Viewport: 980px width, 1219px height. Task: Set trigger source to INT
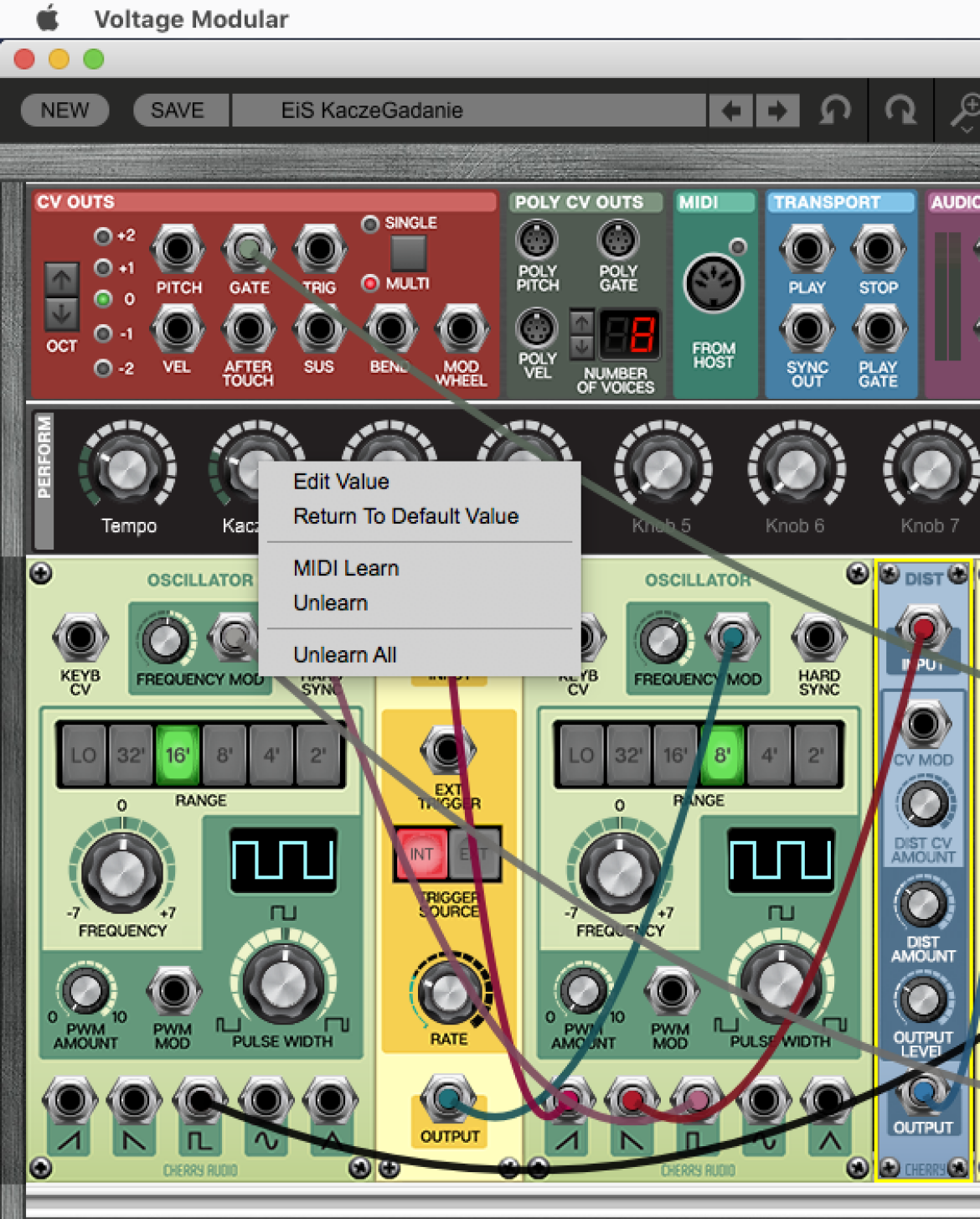pyautogui.click(x=421, y=855)
